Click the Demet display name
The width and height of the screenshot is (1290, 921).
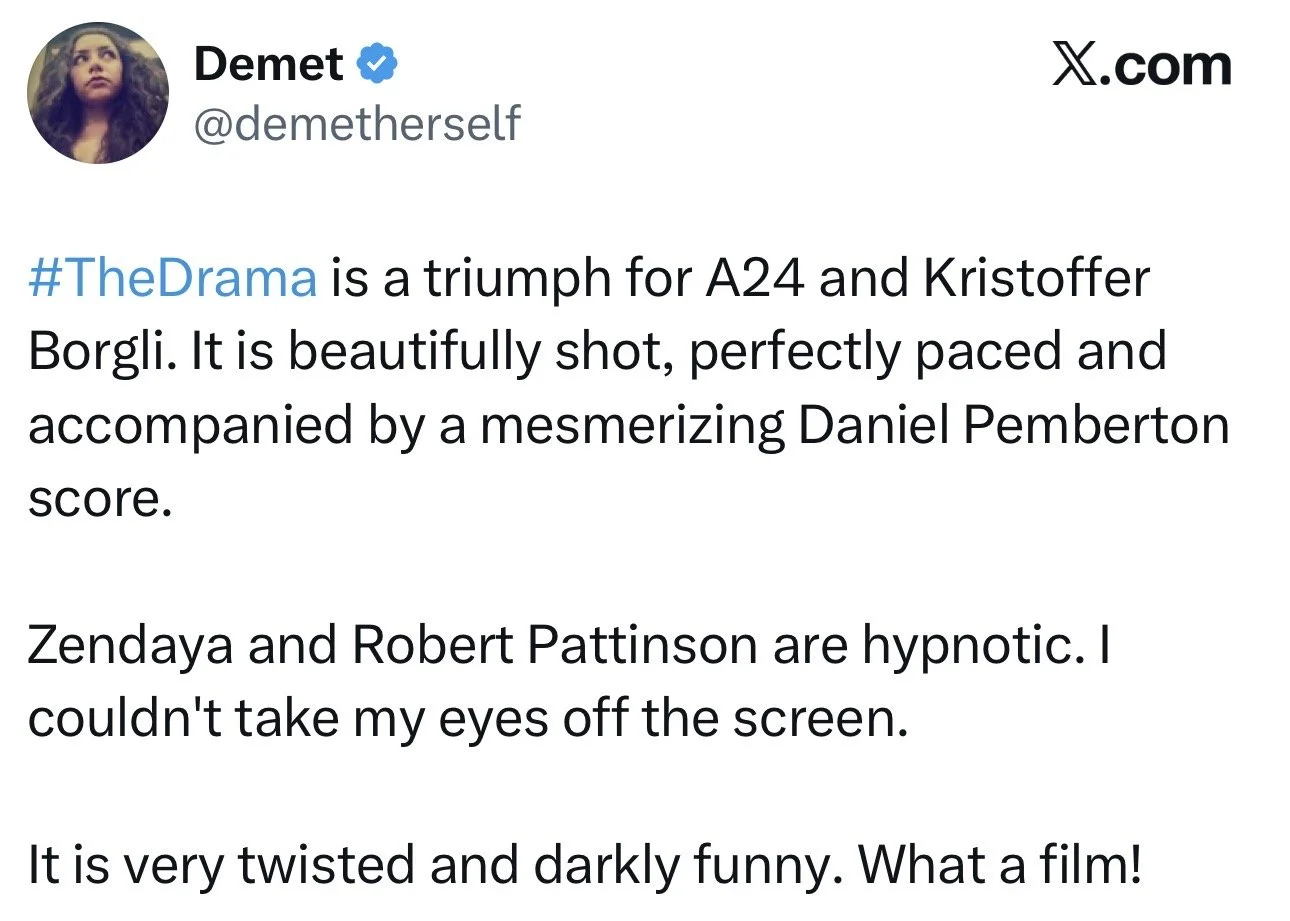[269, 65]
